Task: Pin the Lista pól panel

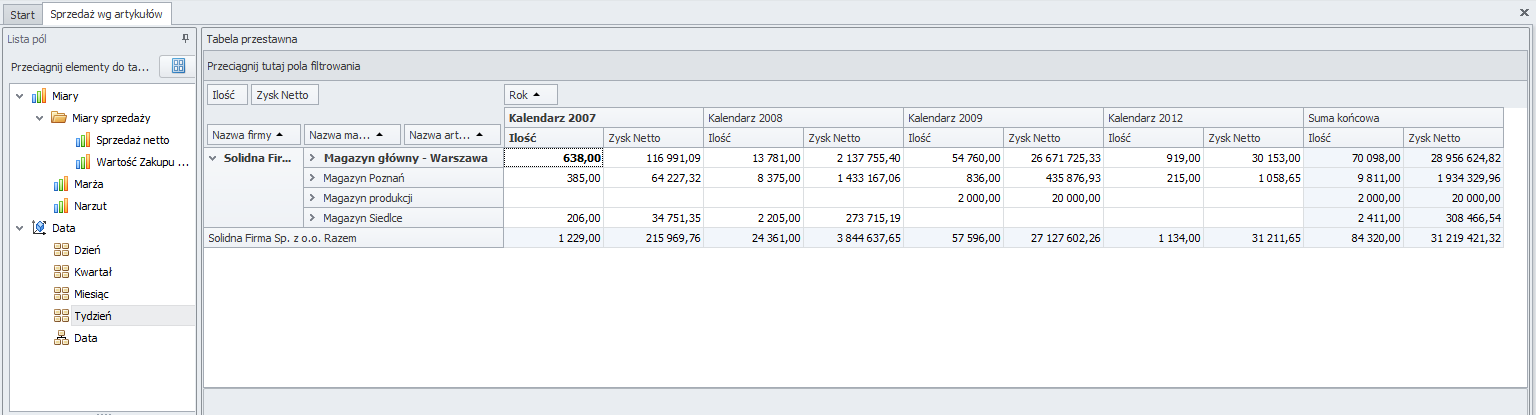Action: (x=185, y=39)
